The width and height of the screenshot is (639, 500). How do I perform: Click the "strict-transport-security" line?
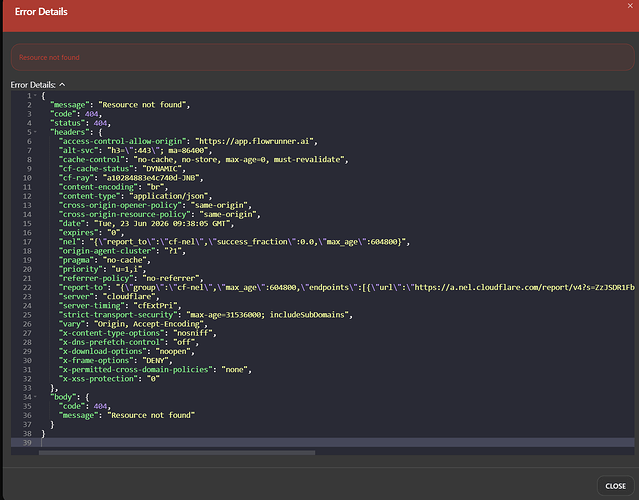[x=205, y=315]
